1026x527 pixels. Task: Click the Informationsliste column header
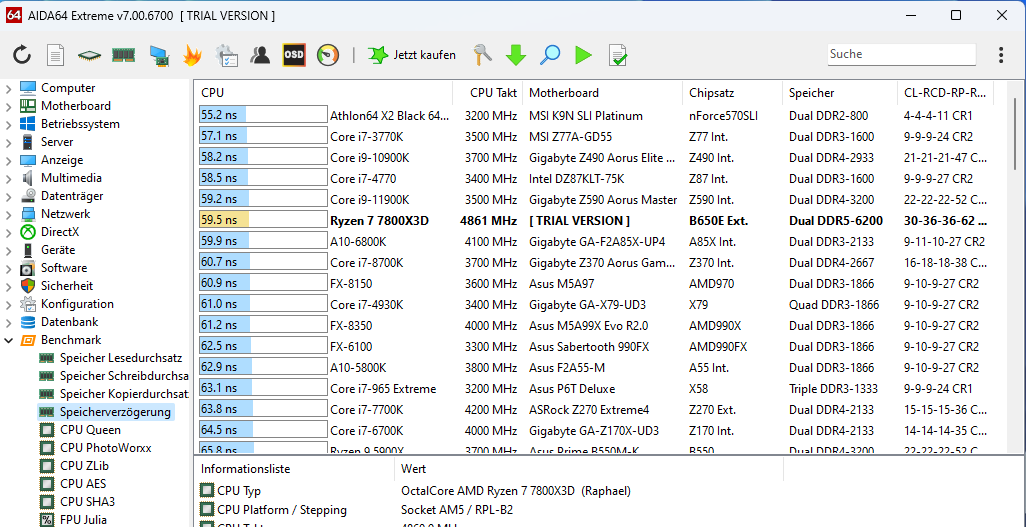tap(295, 469)
